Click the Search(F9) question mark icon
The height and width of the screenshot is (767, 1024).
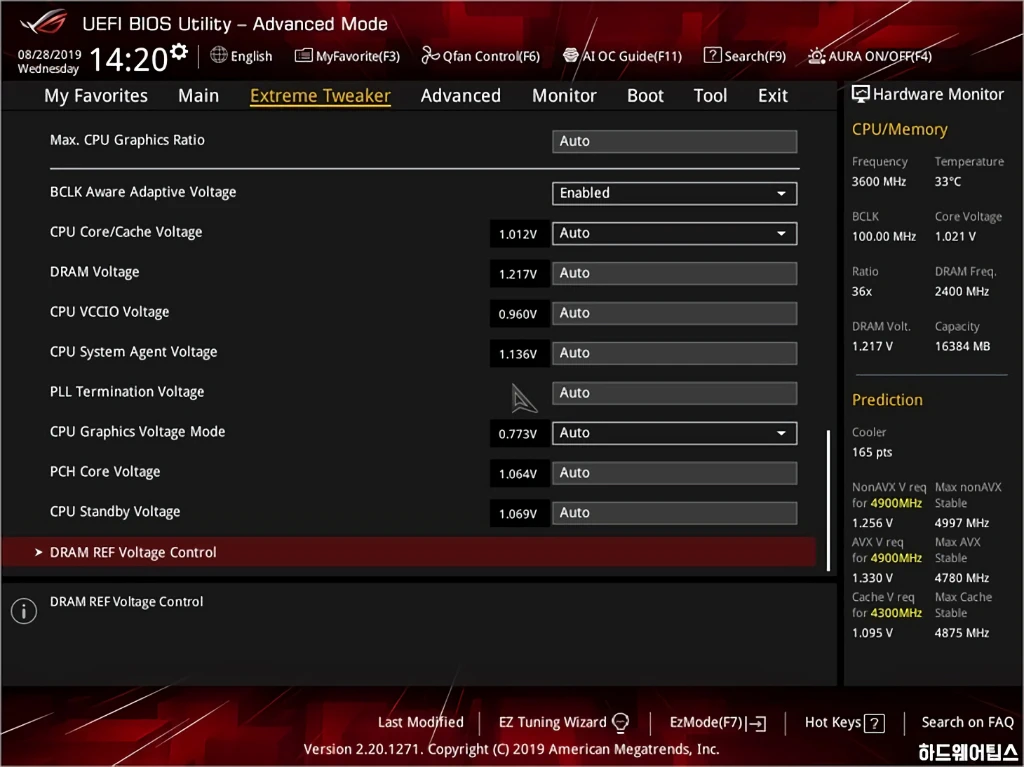[712, 56]
